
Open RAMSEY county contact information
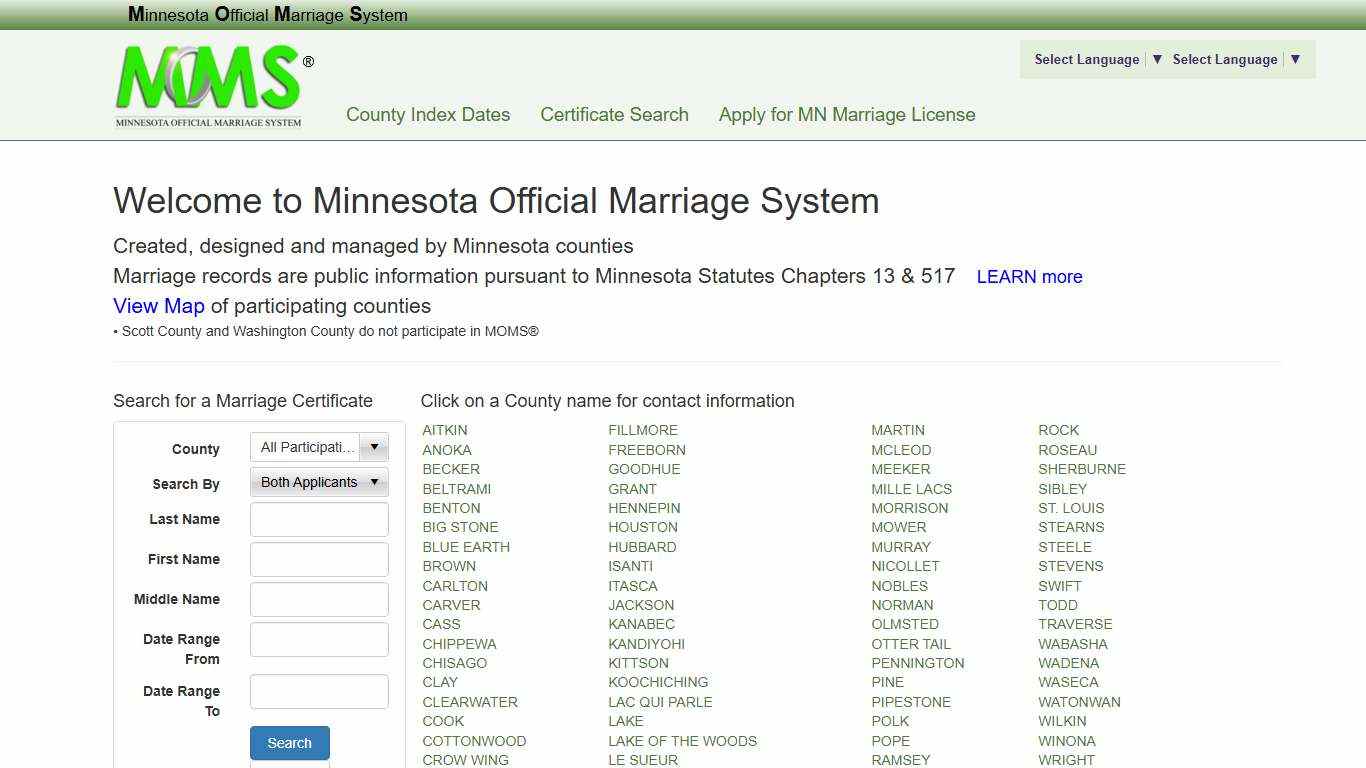[900, 760]
